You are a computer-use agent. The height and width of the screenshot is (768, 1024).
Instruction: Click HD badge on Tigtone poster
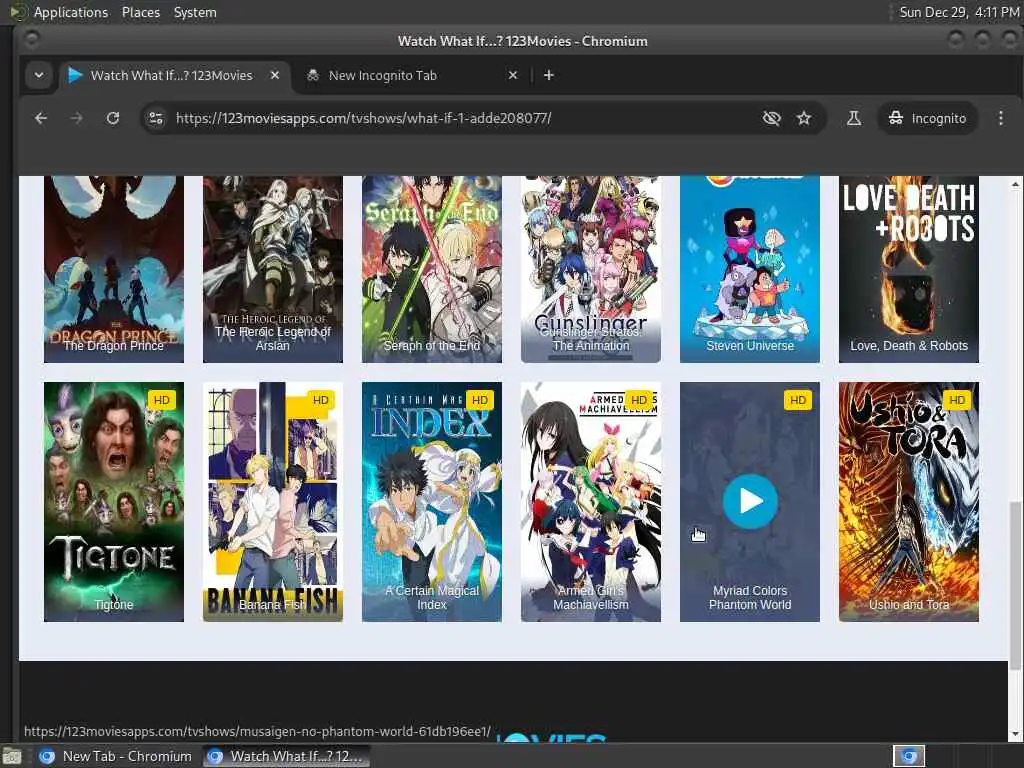click(x=161, y=400)
